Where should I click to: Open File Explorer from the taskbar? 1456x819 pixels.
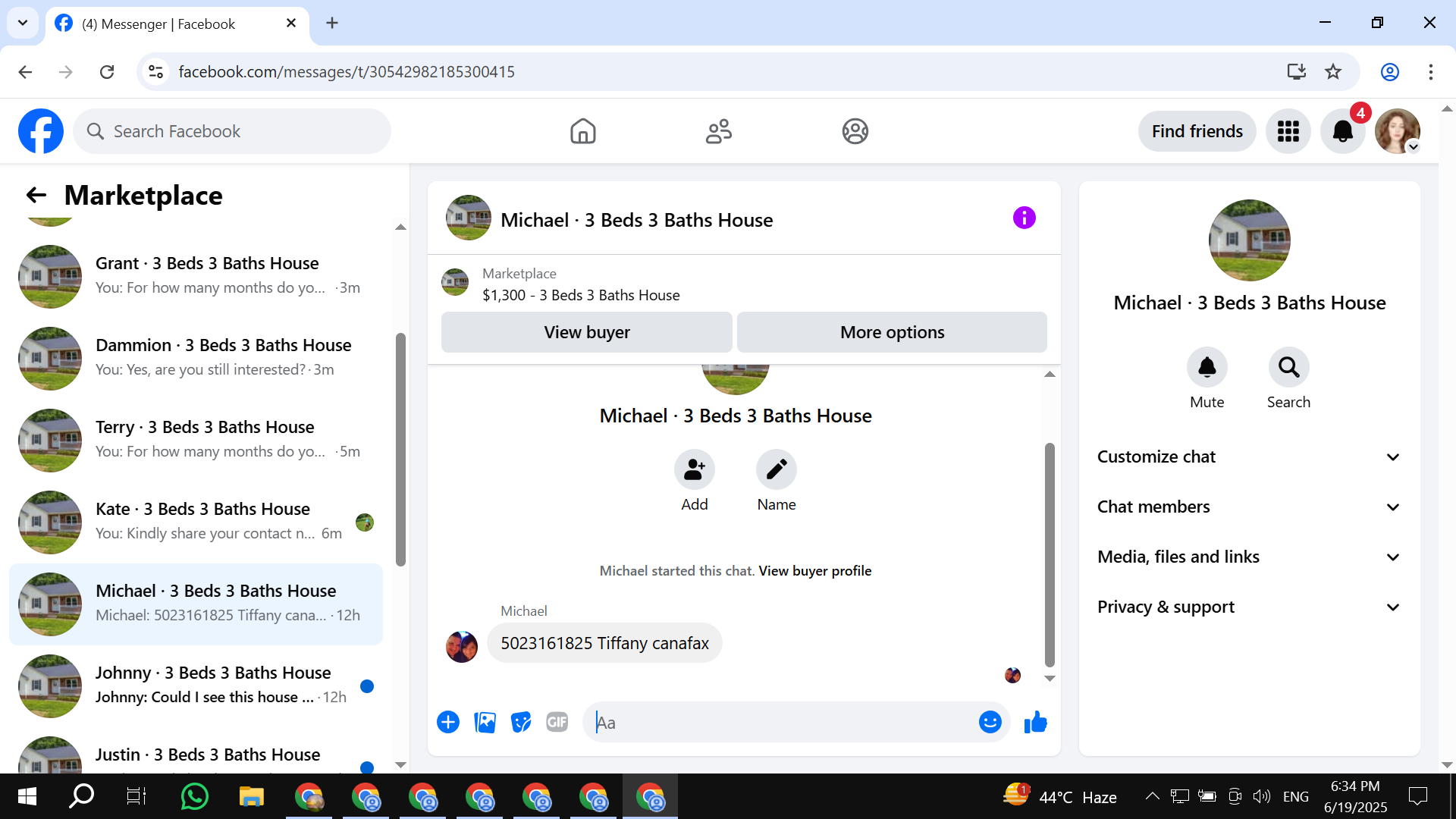[252, 796]
